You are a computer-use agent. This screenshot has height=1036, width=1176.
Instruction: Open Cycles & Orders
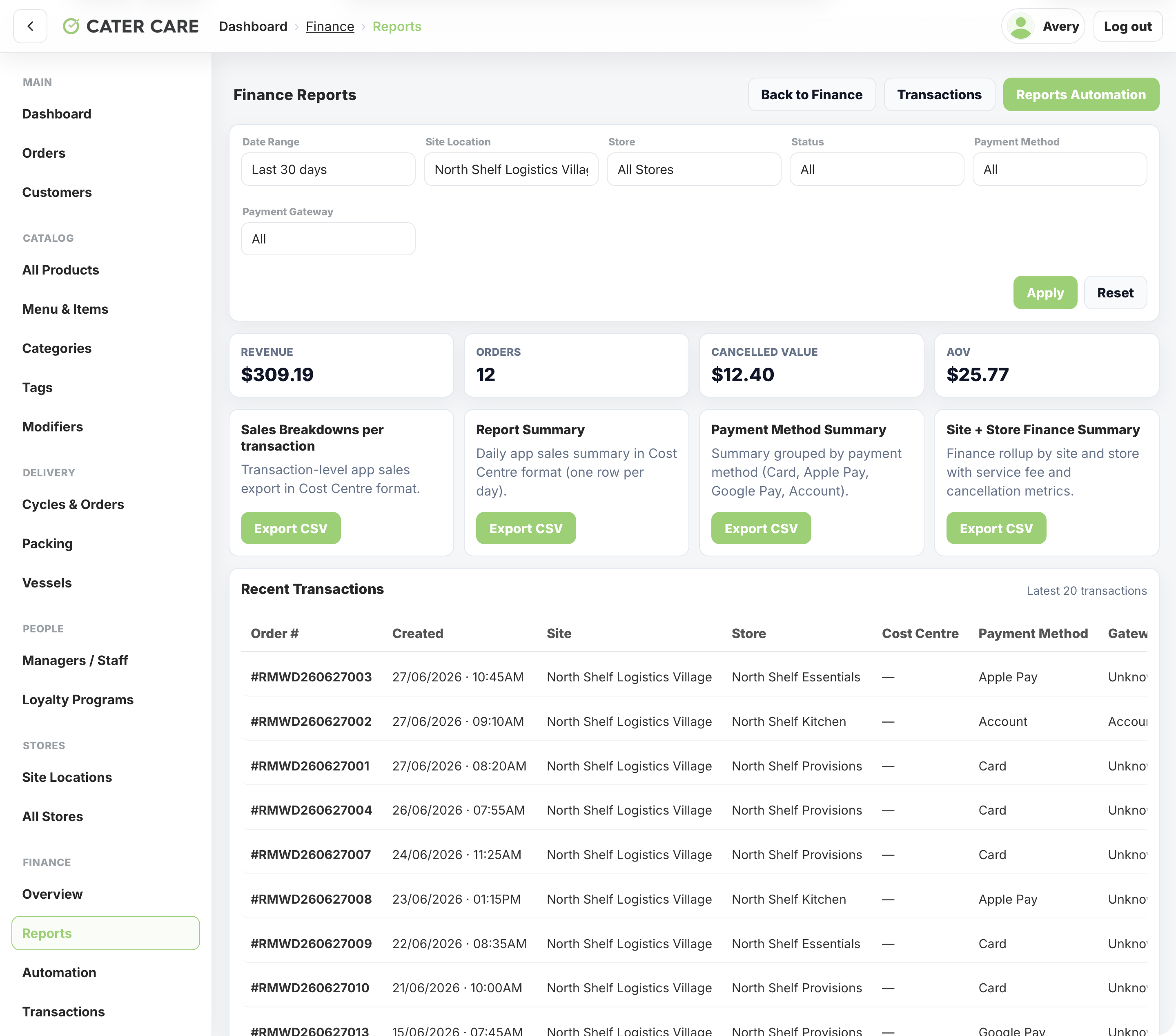click(x=73, y=504)
